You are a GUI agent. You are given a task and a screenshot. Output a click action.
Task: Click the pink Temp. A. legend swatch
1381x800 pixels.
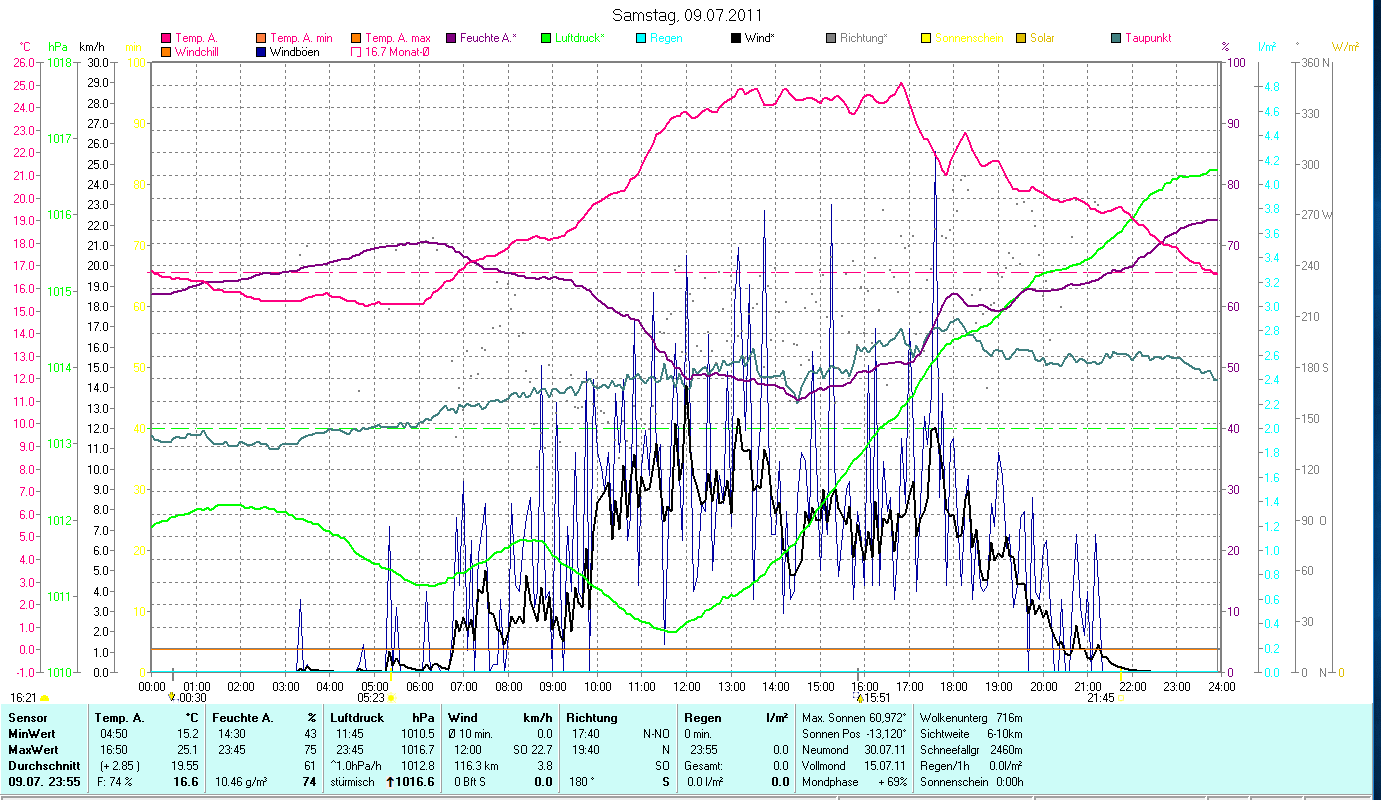pos(166,38)
